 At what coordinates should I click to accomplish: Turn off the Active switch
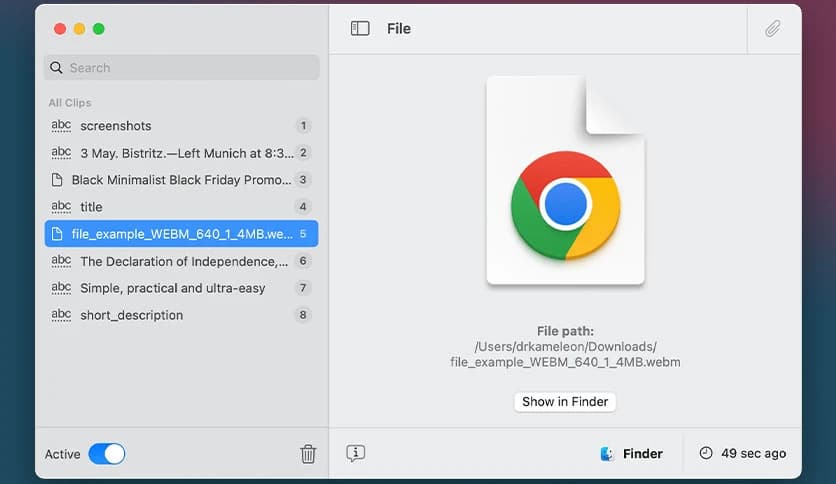coord(107,454)
